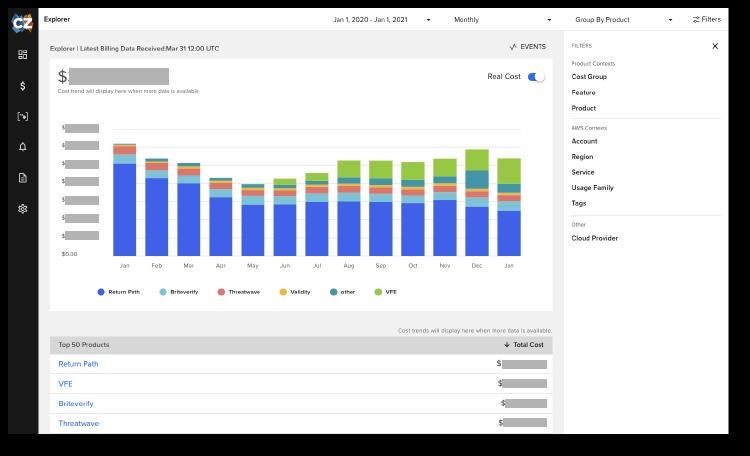Click the Filters button

(x=706, y=20)
